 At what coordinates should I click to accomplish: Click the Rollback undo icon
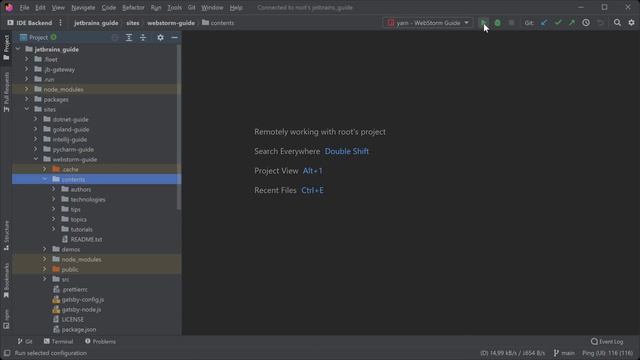[x=600, y=23]
